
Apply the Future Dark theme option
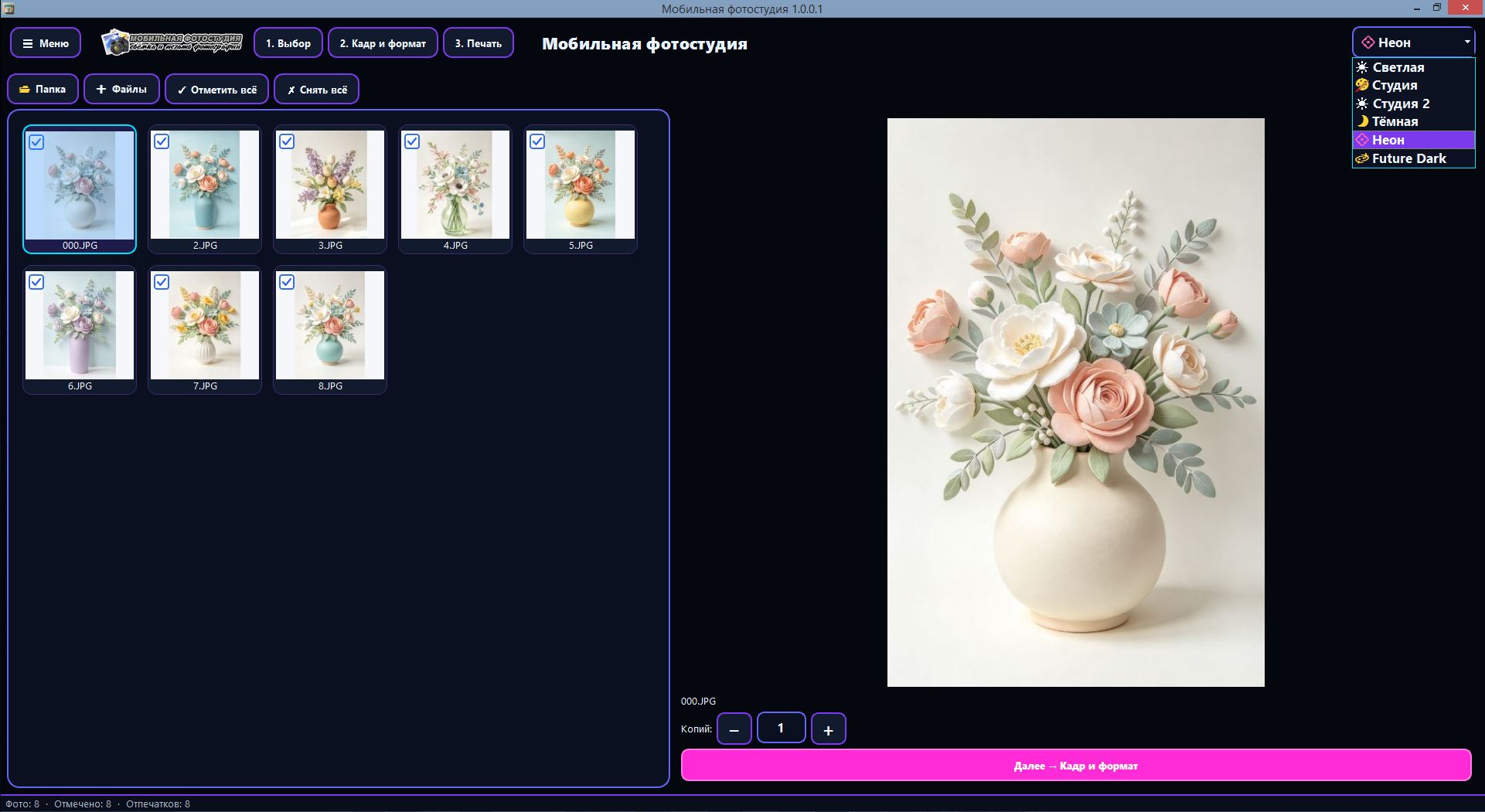1414,158
